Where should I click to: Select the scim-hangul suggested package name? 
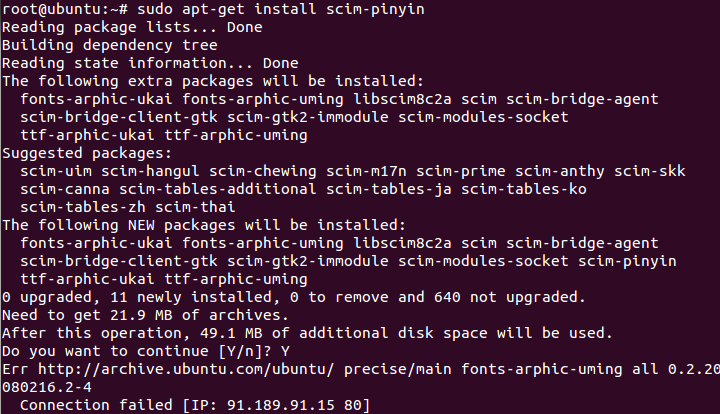coord(150,172)
